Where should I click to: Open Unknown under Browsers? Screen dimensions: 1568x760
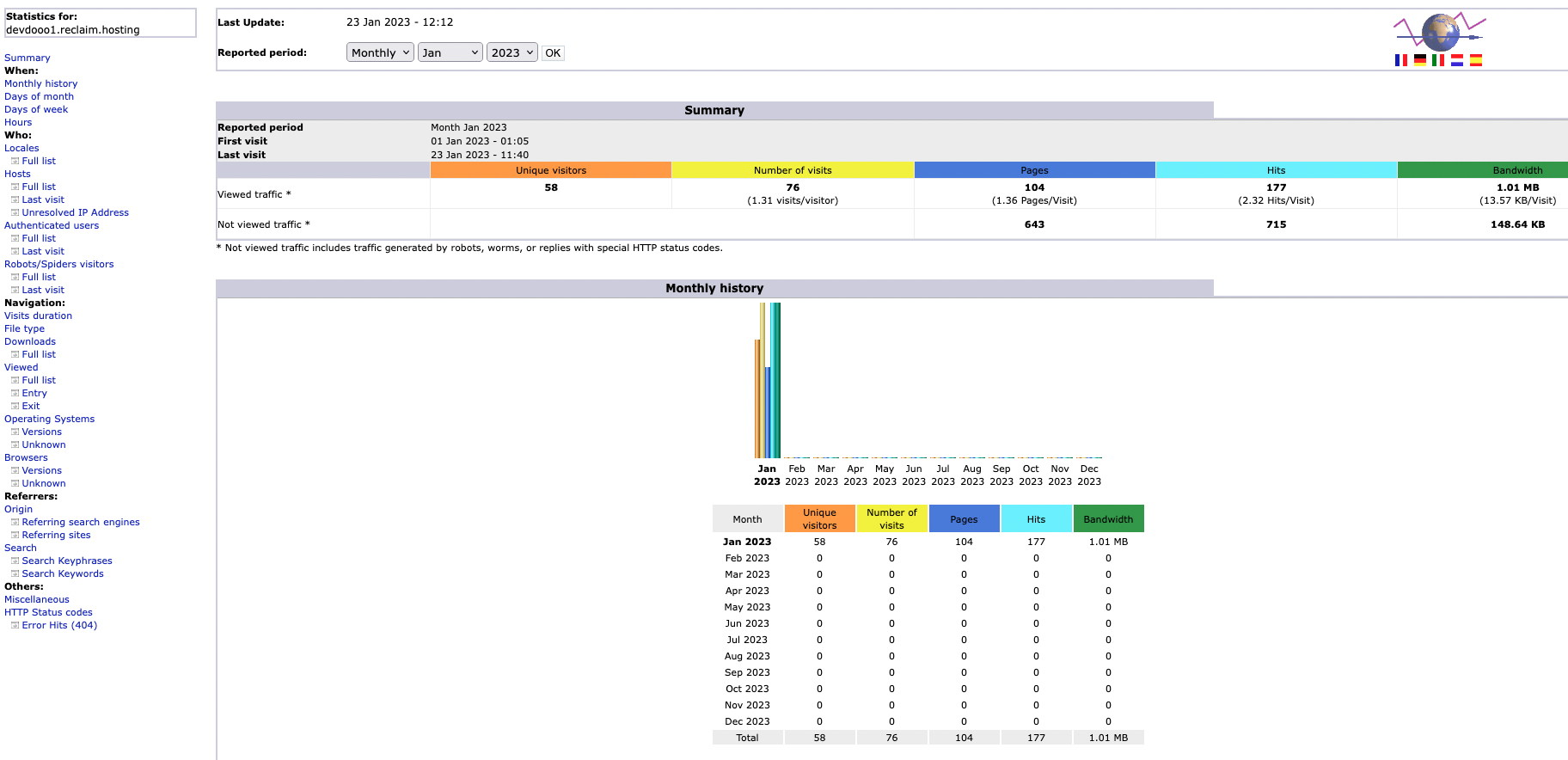click(x=44, y=483)
